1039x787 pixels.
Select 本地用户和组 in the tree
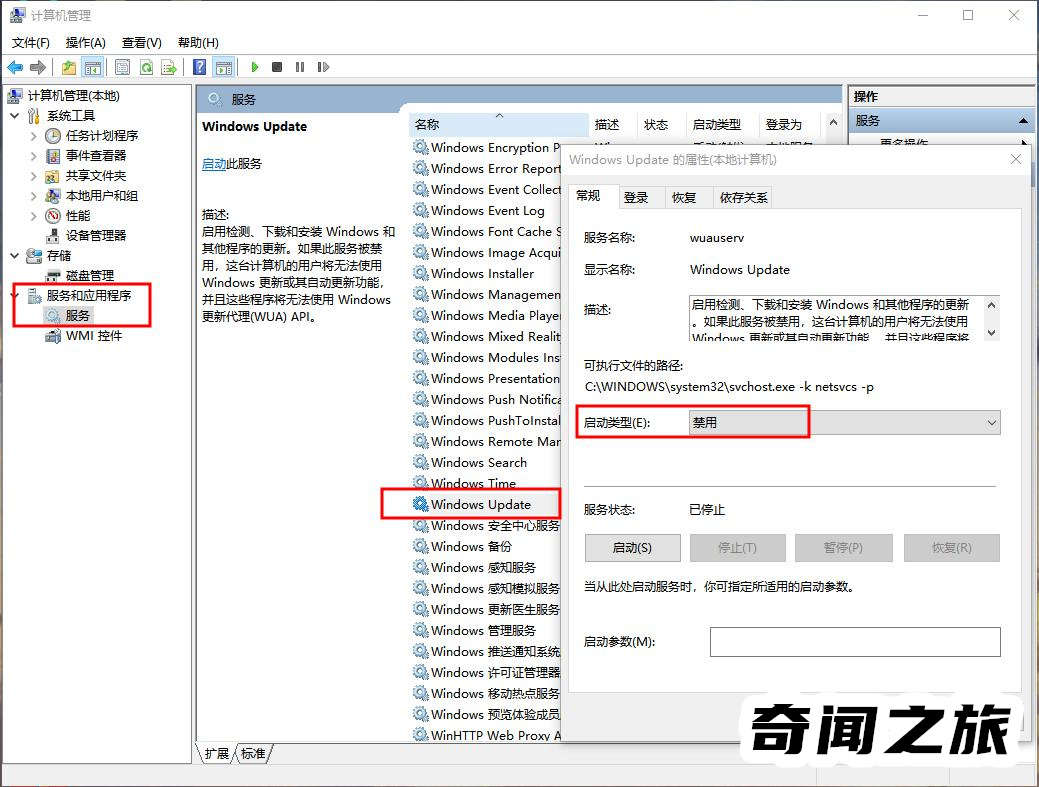click(102, 195)
